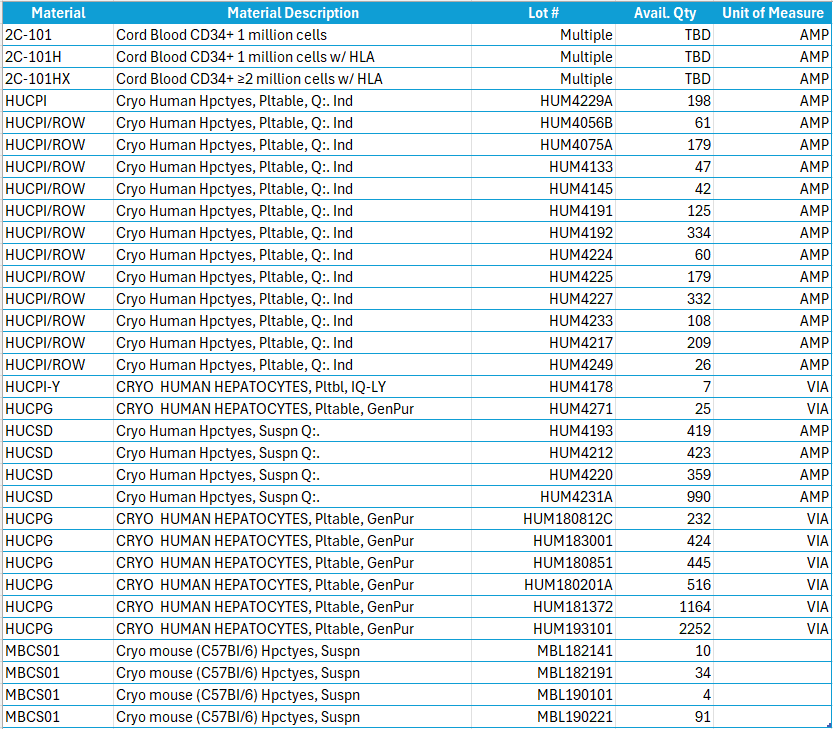Select quantity value 334
The image size is (833, 729).
point(699,233)
